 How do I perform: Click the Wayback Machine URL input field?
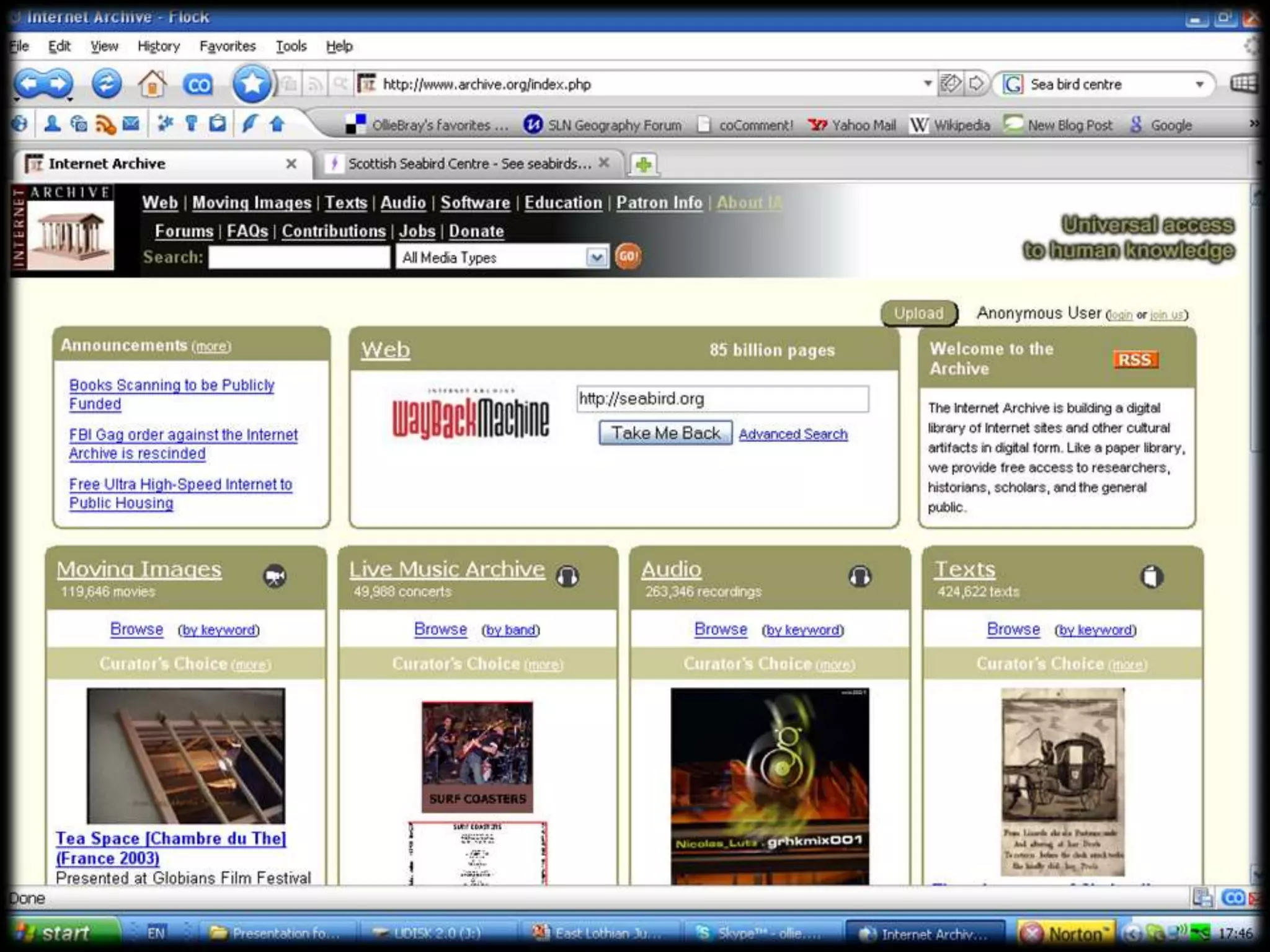(x=722, y=399)
